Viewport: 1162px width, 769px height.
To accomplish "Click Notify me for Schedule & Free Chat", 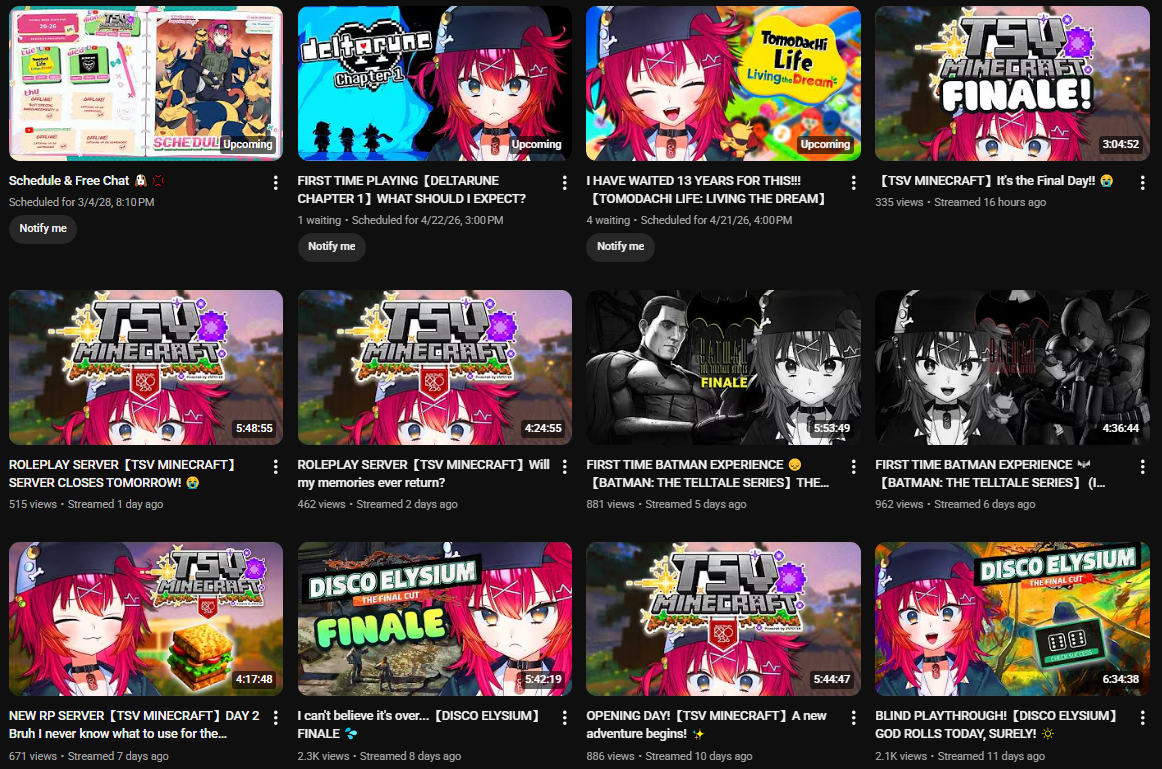I will pos(43,228).
